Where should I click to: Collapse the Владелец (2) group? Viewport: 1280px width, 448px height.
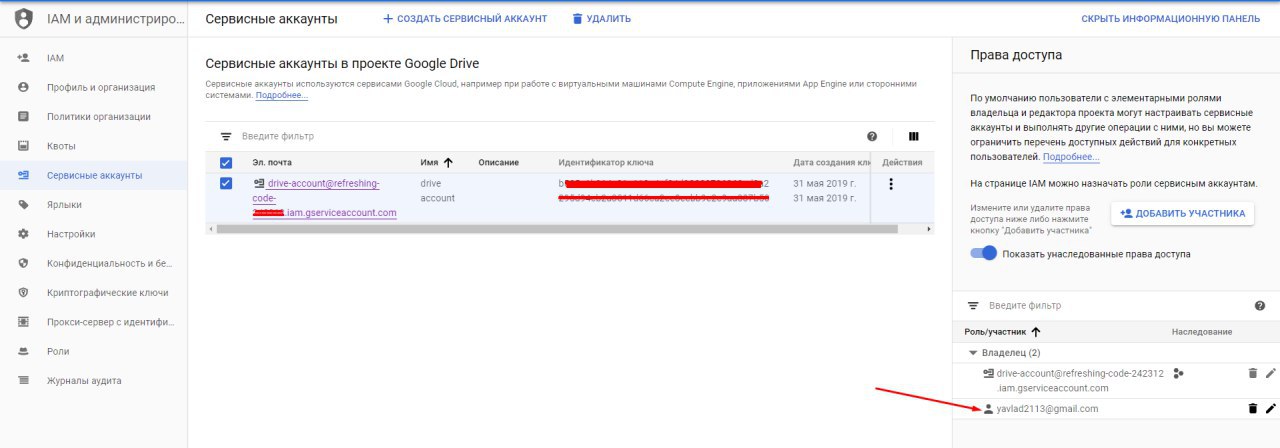pyautogui.click(x=972, y=353)
